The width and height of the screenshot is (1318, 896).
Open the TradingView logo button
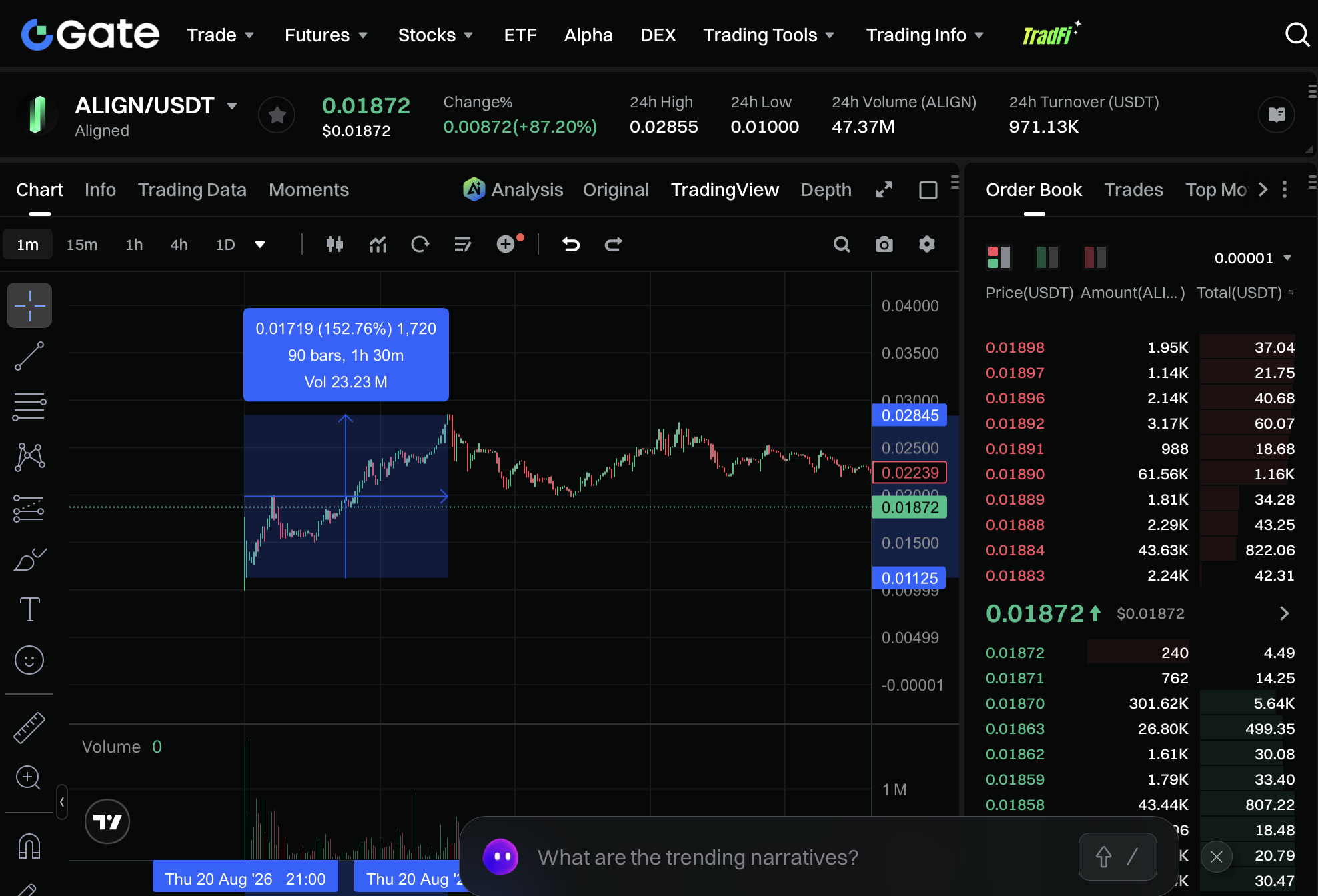(107, 821)
